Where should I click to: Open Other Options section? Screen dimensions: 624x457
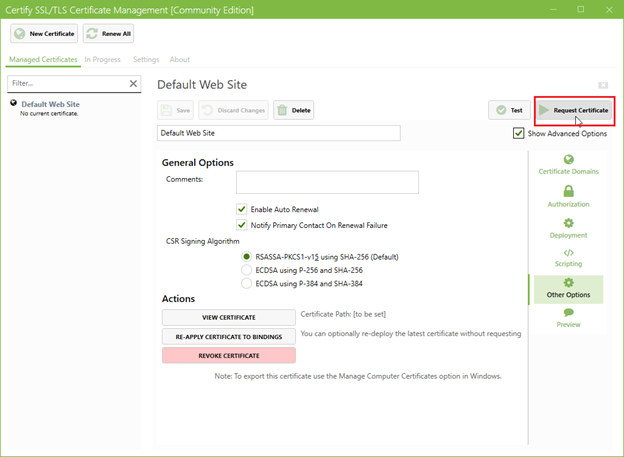coord(568,289)
